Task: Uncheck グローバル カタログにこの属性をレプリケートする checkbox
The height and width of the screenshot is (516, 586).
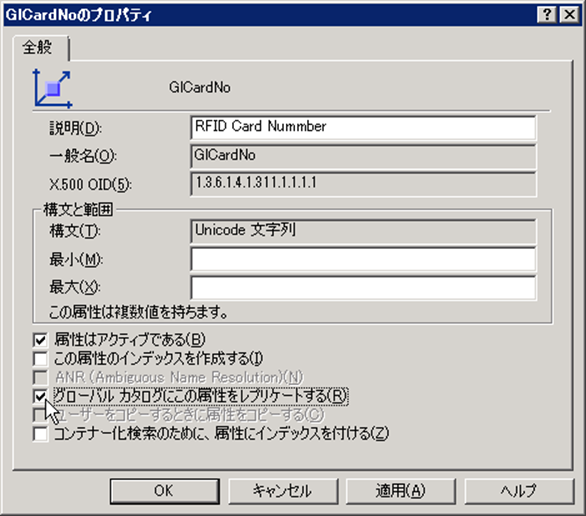Action: [40, 396]
